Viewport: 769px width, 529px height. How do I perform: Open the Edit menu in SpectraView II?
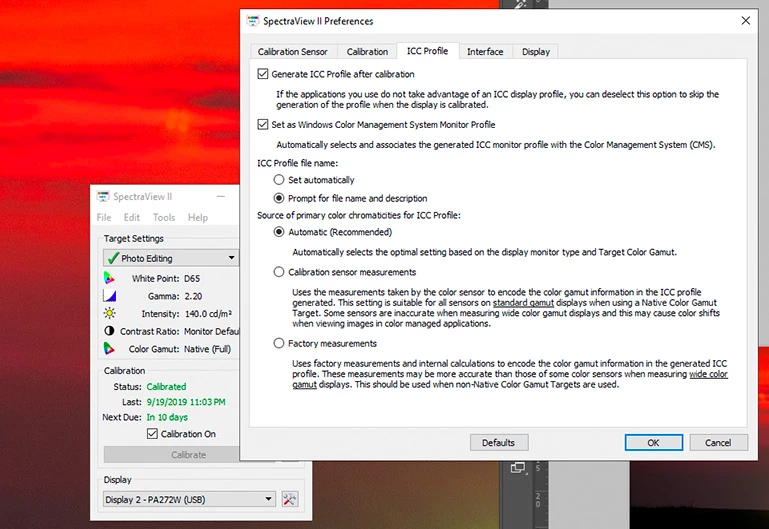pos(131,217)
